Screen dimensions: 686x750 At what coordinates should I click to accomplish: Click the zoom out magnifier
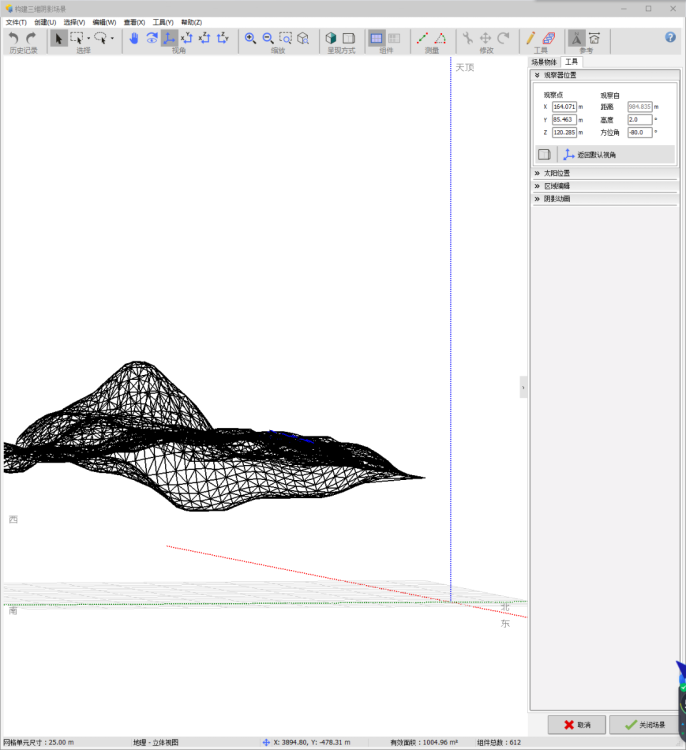tap(267, 38)
